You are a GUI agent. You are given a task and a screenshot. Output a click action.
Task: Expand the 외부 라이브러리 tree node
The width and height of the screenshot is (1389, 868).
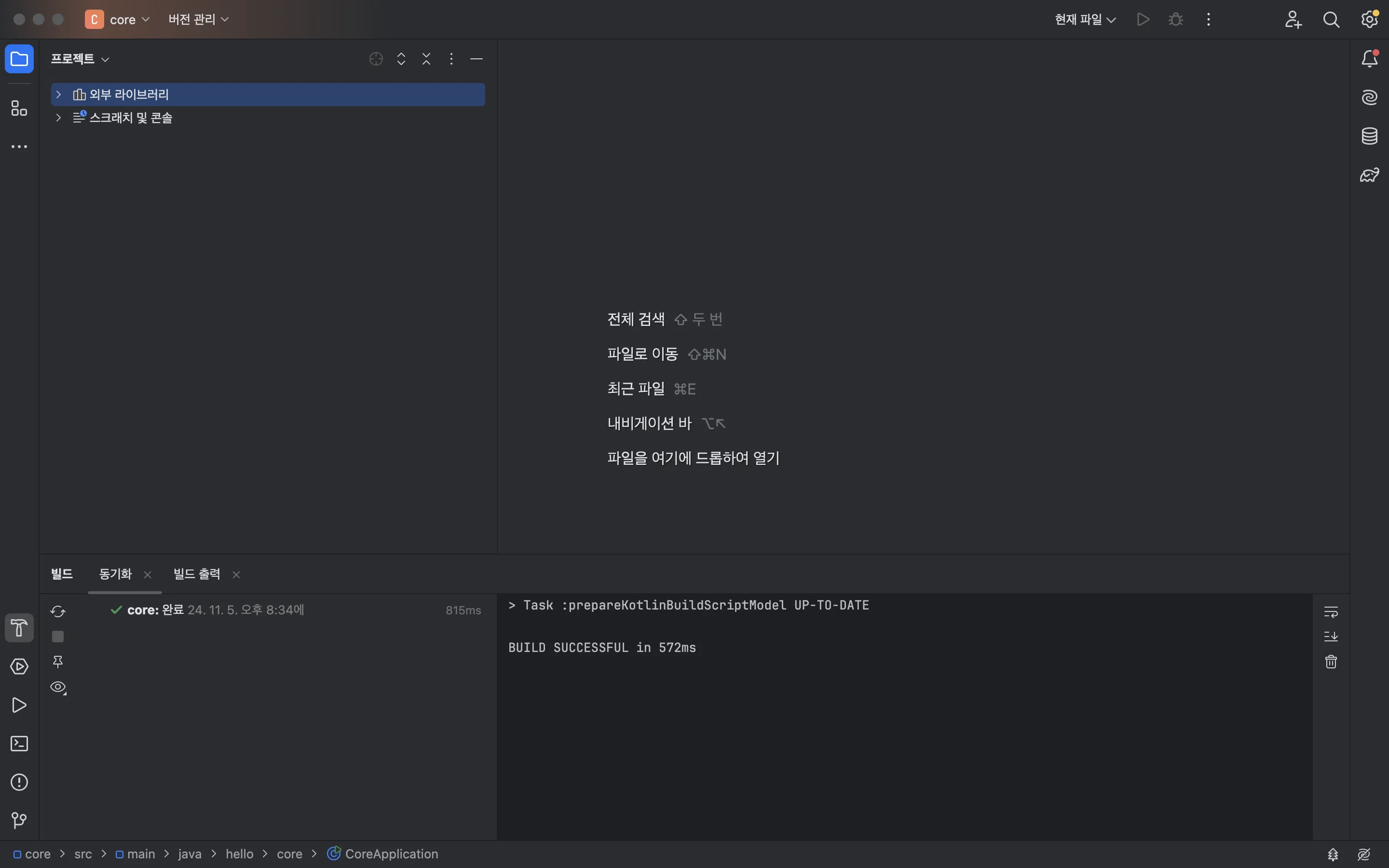[x=58, y=94]
